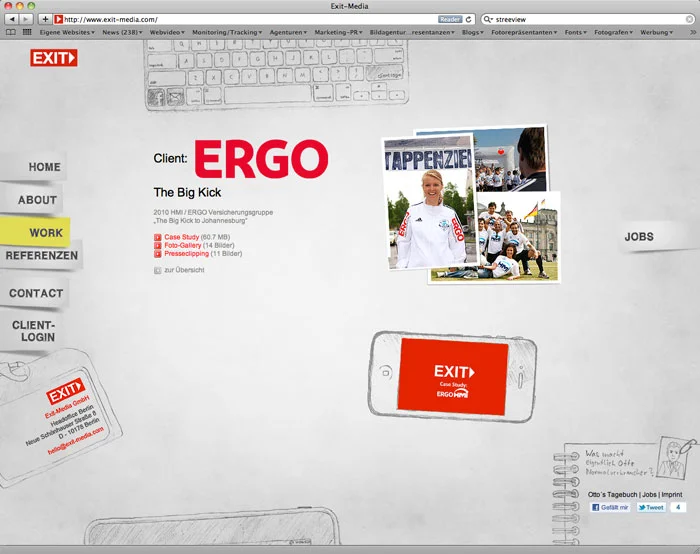Open the REFERENZEN navigation item
This screenshot has width=700, height=554.
[42, 256]
